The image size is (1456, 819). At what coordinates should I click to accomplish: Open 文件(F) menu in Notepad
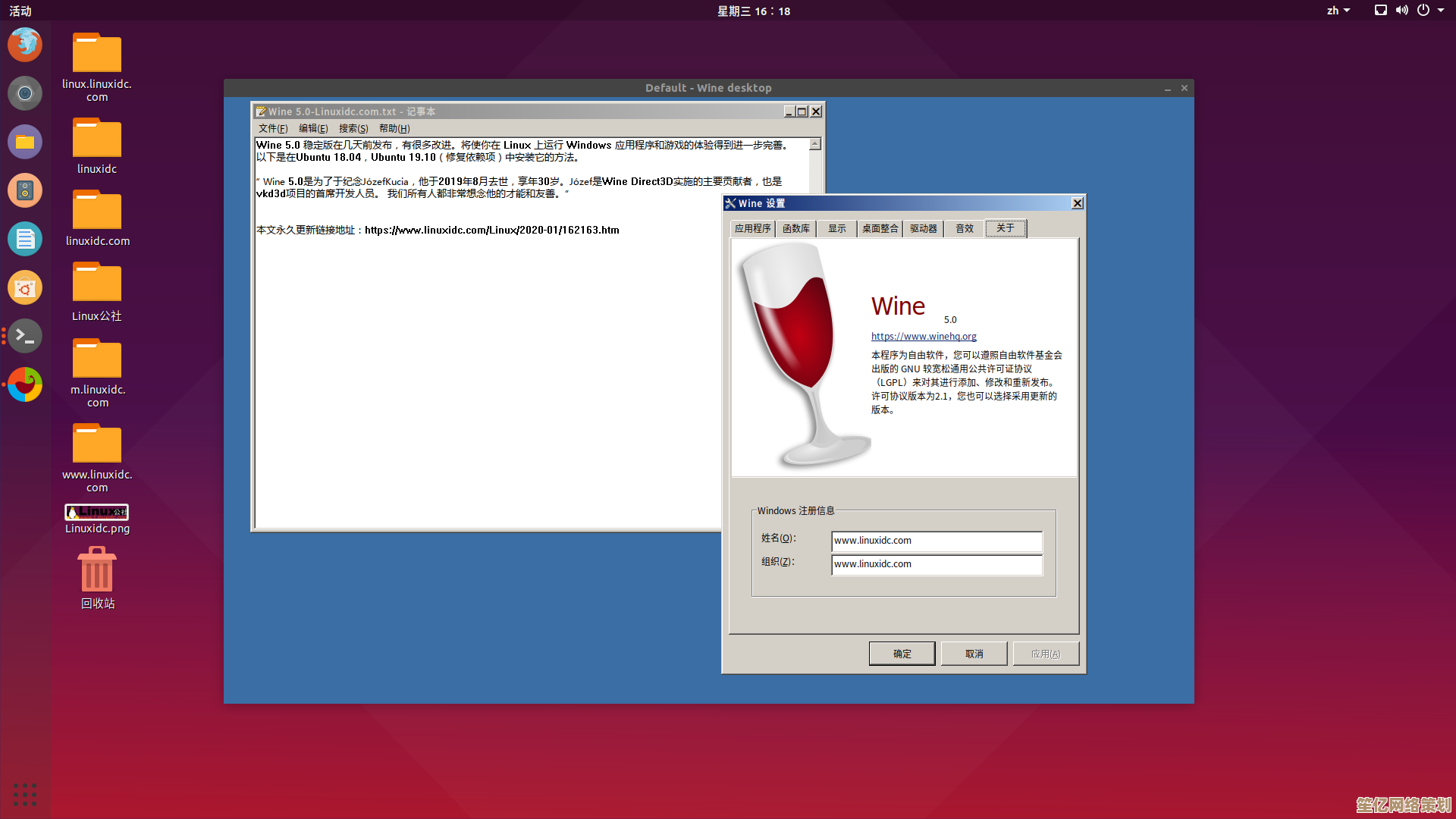click(x=273, y=129)
